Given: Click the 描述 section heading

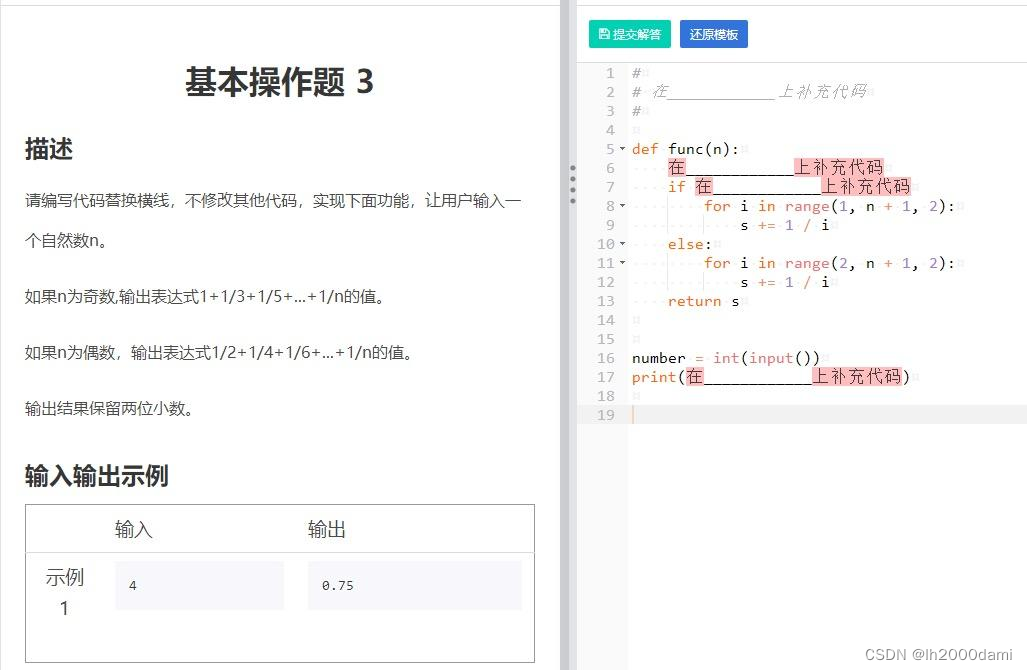Looking at the screenshot, I should (x=48, y=149).
